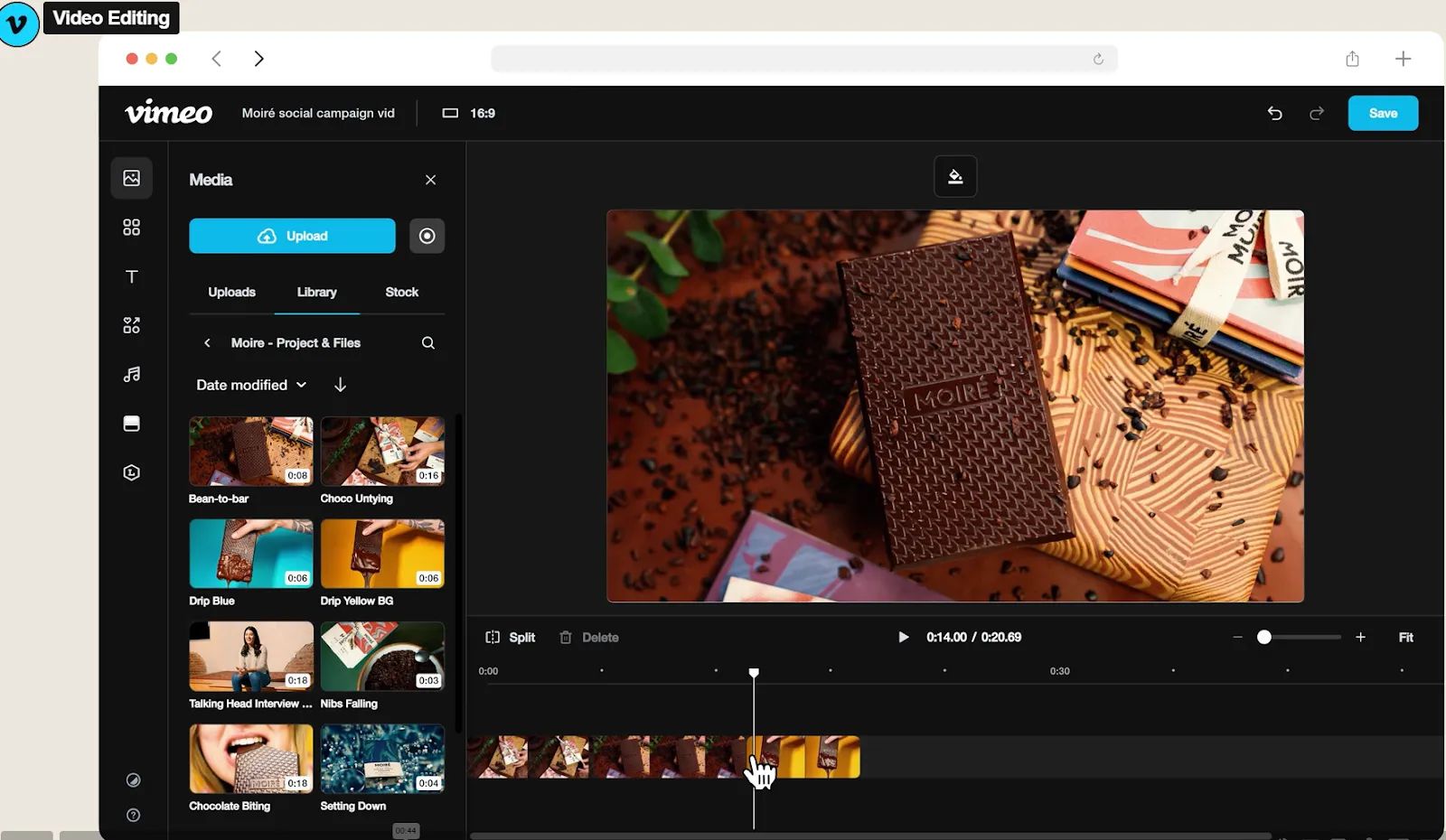Click the video preview canvas
The image size is (1446, 840).
click(955, 406)
